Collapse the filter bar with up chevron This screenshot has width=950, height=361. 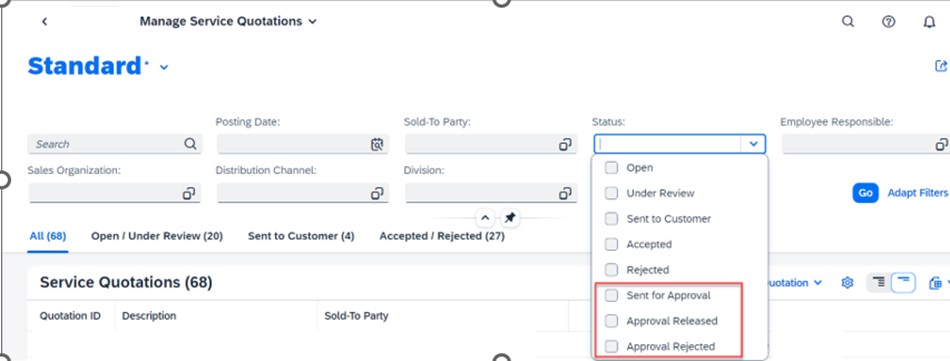pyautogui.click(x=485, y=218)
